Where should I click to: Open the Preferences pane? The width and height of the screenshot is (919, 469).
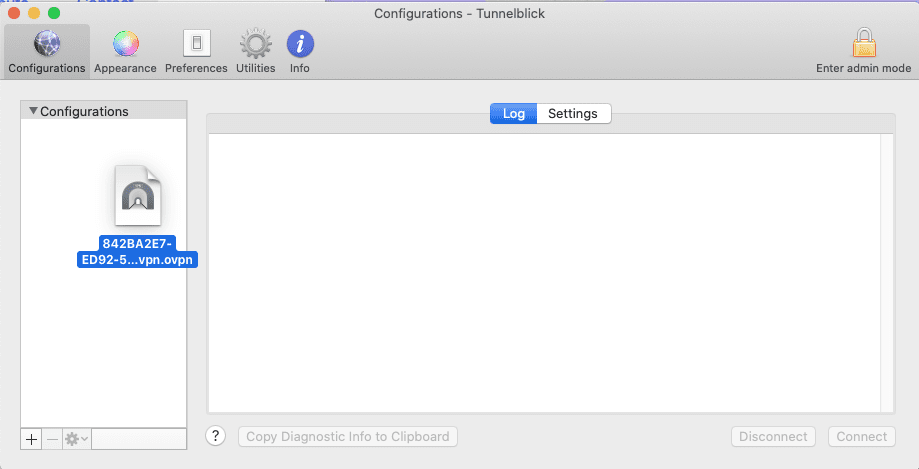196,51
